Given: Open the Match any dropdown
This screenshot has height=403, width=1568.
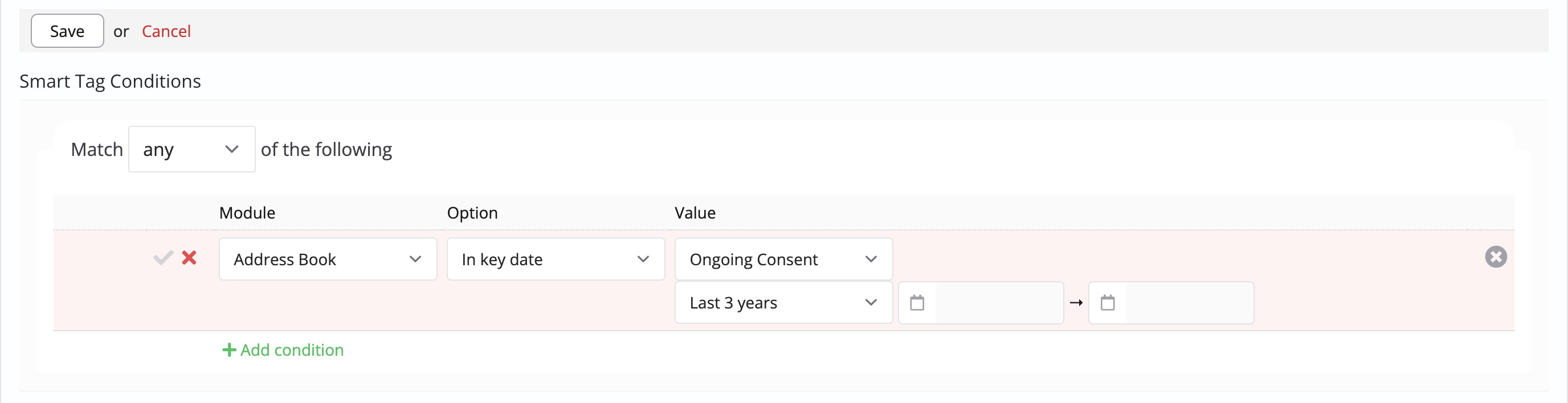Looking at the screenshot, I should pos(192,150).
